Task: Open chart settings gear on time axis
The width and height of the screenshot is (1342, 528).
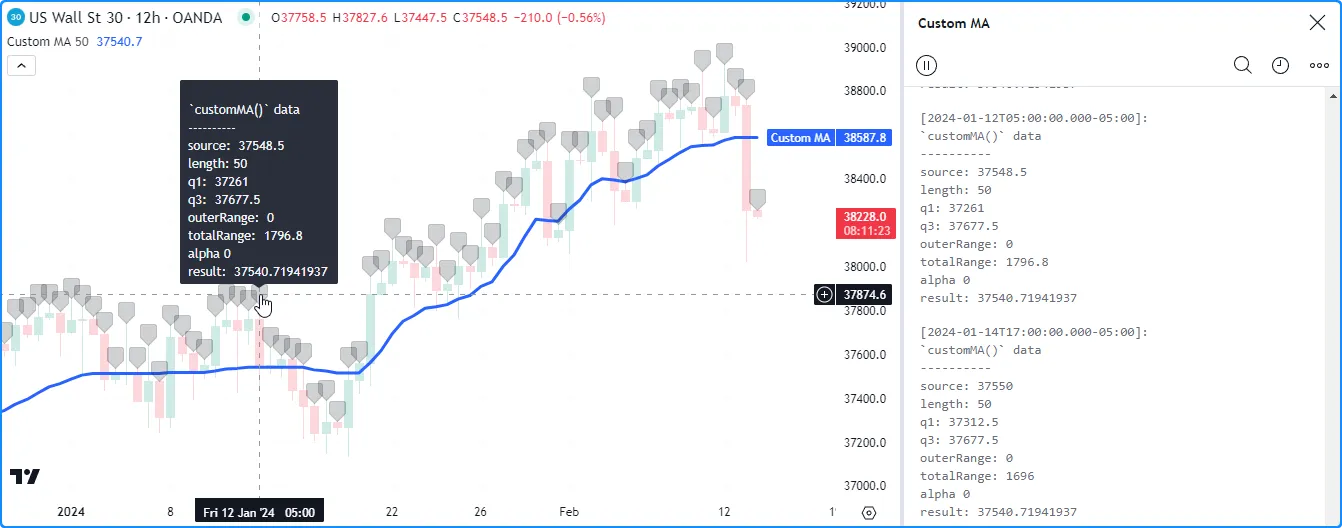Action: [x=868, y=512]
